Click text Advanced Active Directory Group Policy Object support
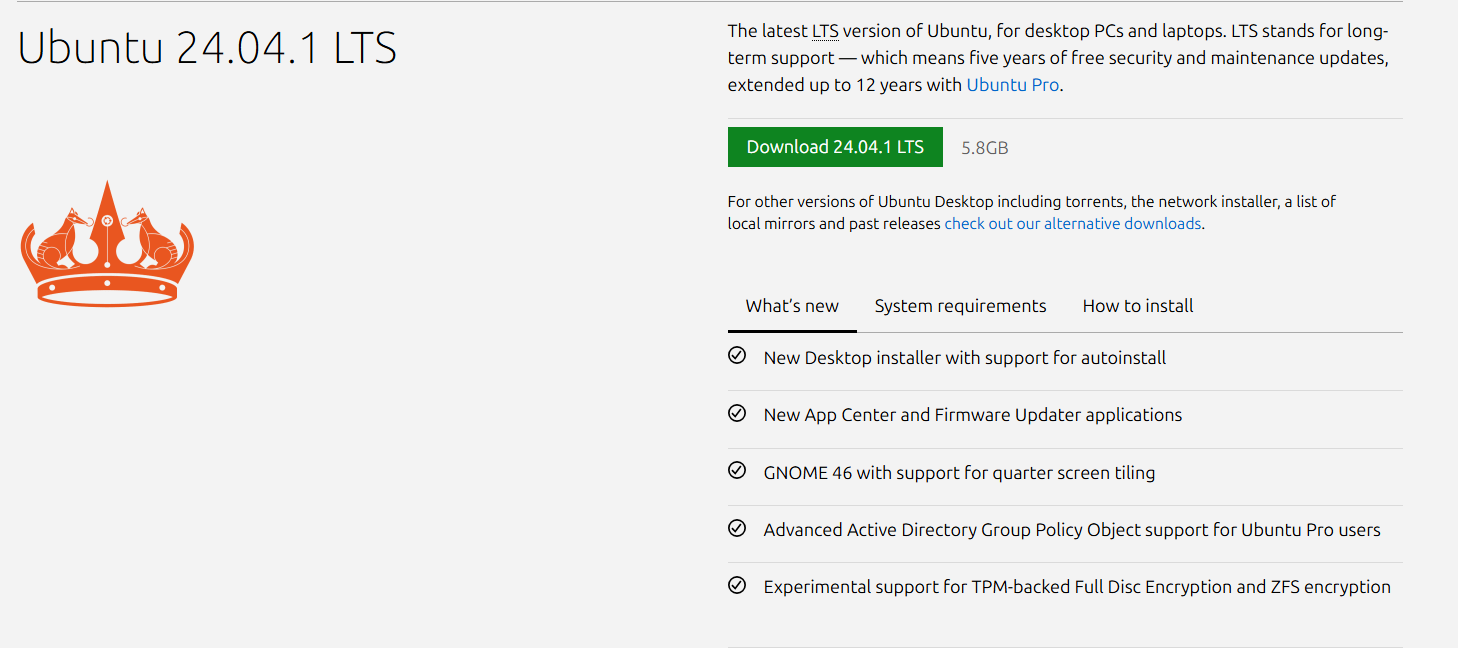 tap(986, 530)
